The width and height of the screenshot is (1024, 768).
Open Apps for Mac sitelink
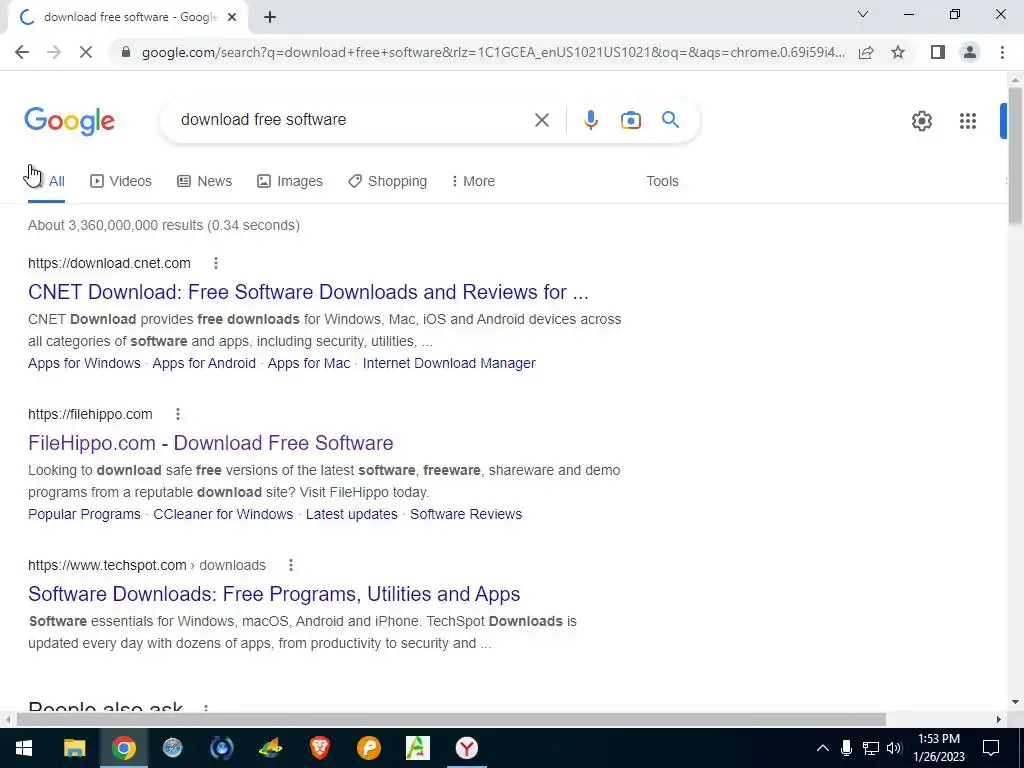pos(309,363)
